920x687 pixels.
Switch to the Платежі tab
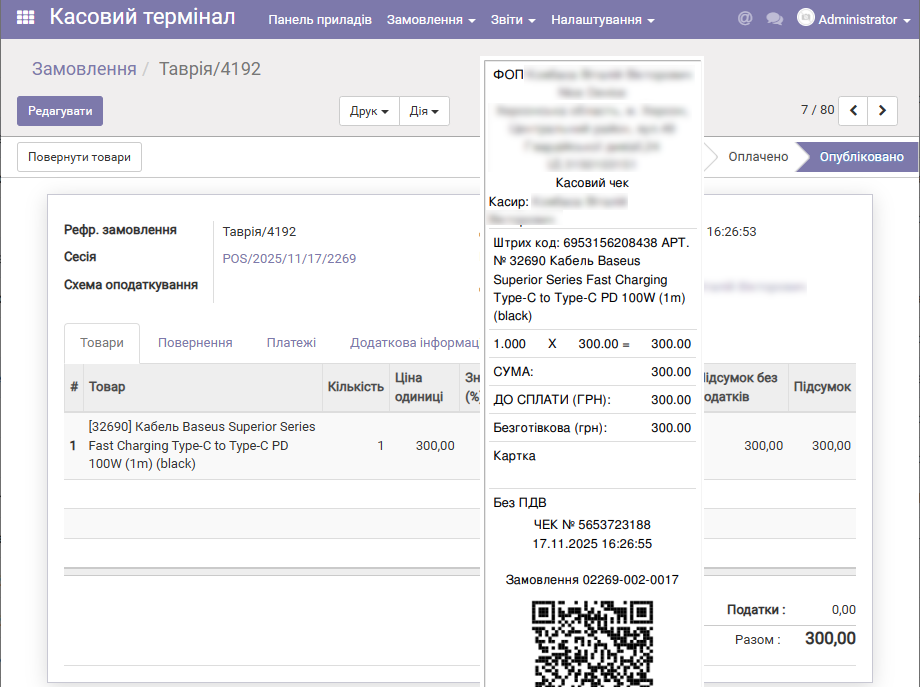point(291,343)
